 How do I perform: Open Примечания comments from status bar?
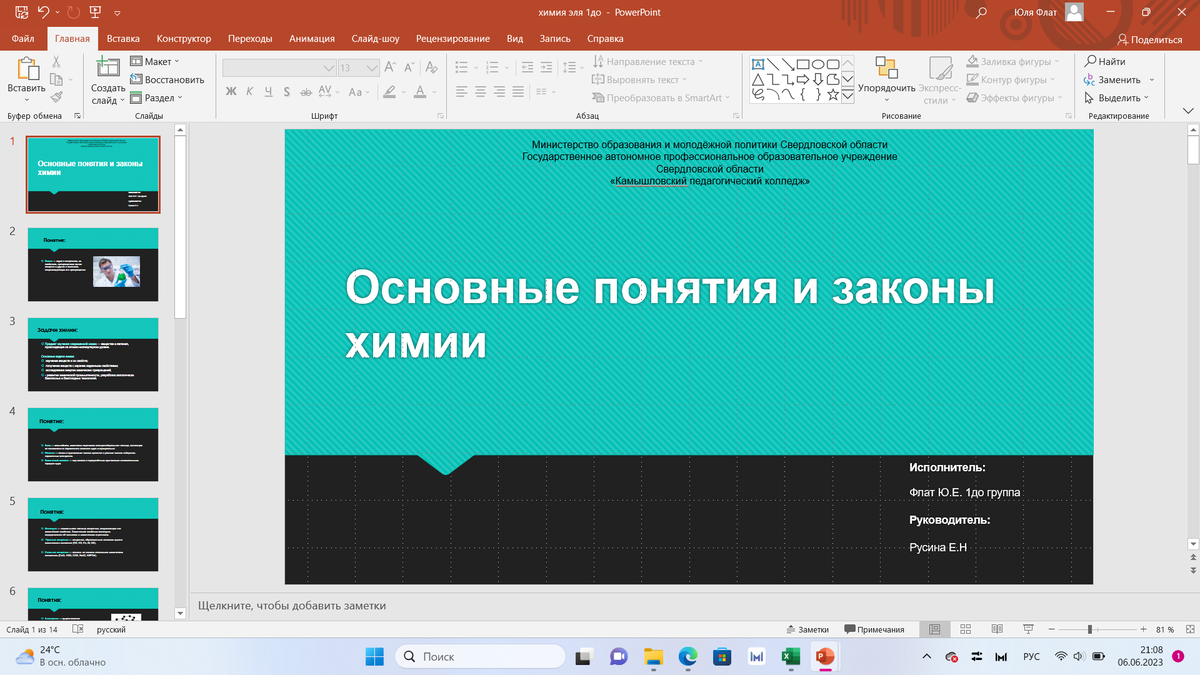tap(875, 629)
